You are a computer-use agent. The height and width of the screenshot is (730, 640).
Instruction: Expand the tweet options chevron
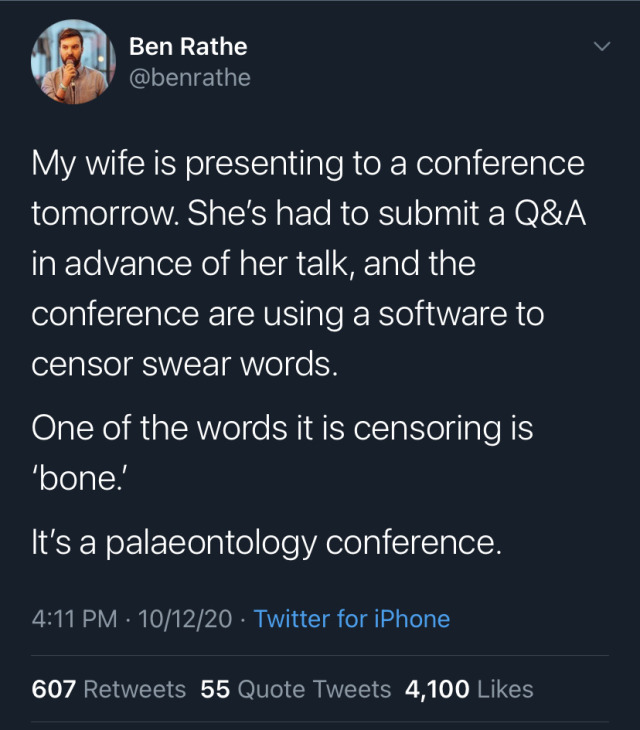click(x=602, y=47)
